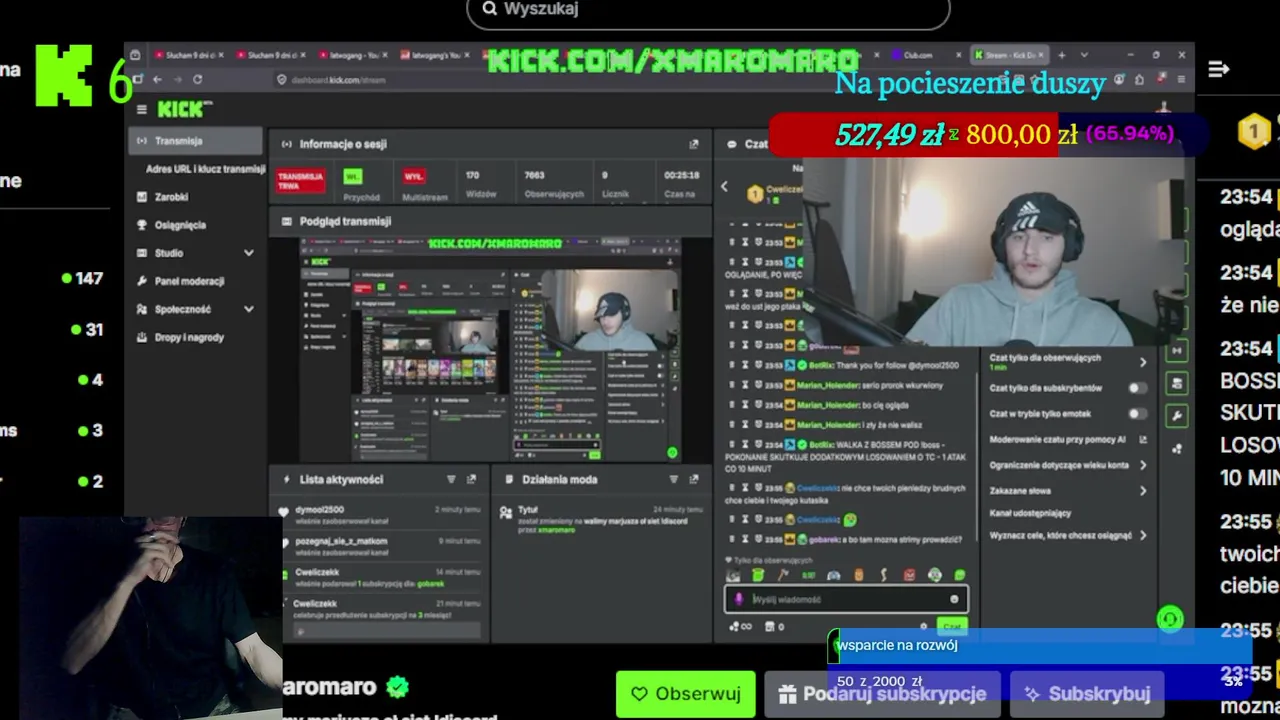Send message with green Czat button
The width and height of the screenshot is (1280, 720).
click(x=951, y=627)
